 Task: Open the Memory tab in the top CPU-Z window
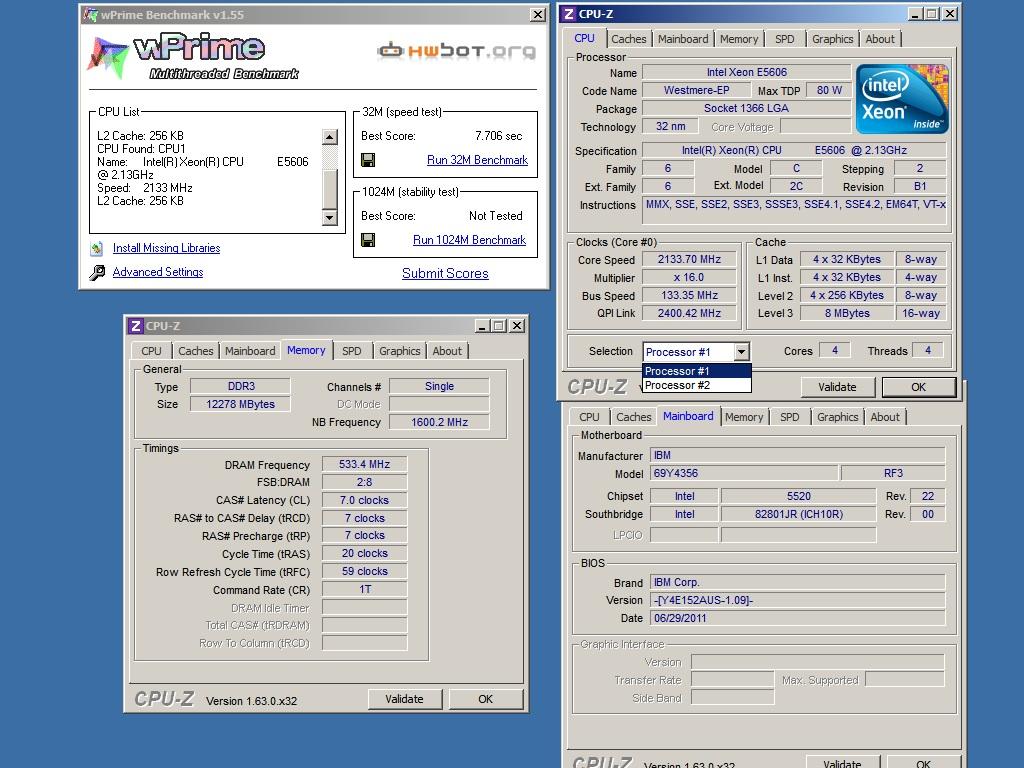coord(739,39)
